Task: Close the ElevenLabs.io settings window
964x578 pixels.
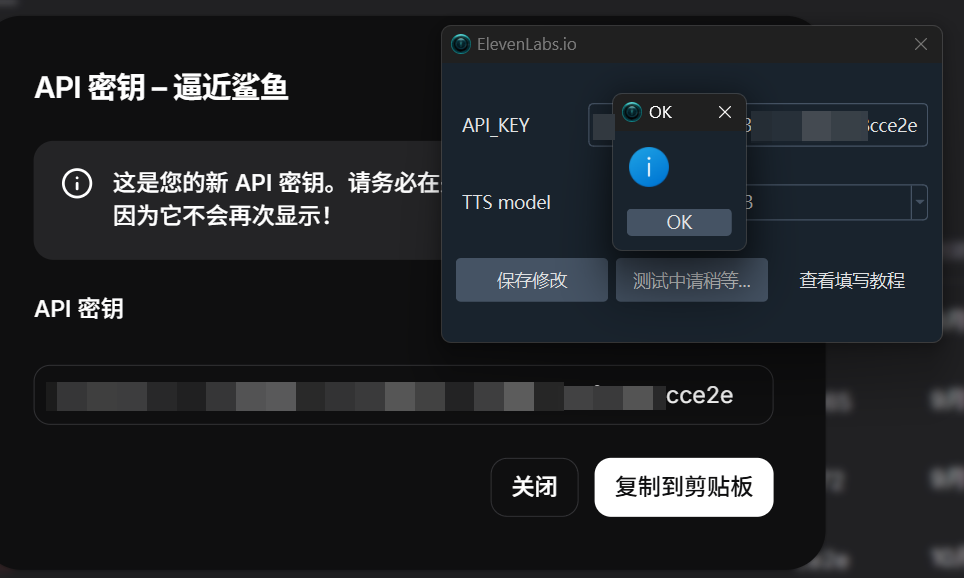Action: 921,44
